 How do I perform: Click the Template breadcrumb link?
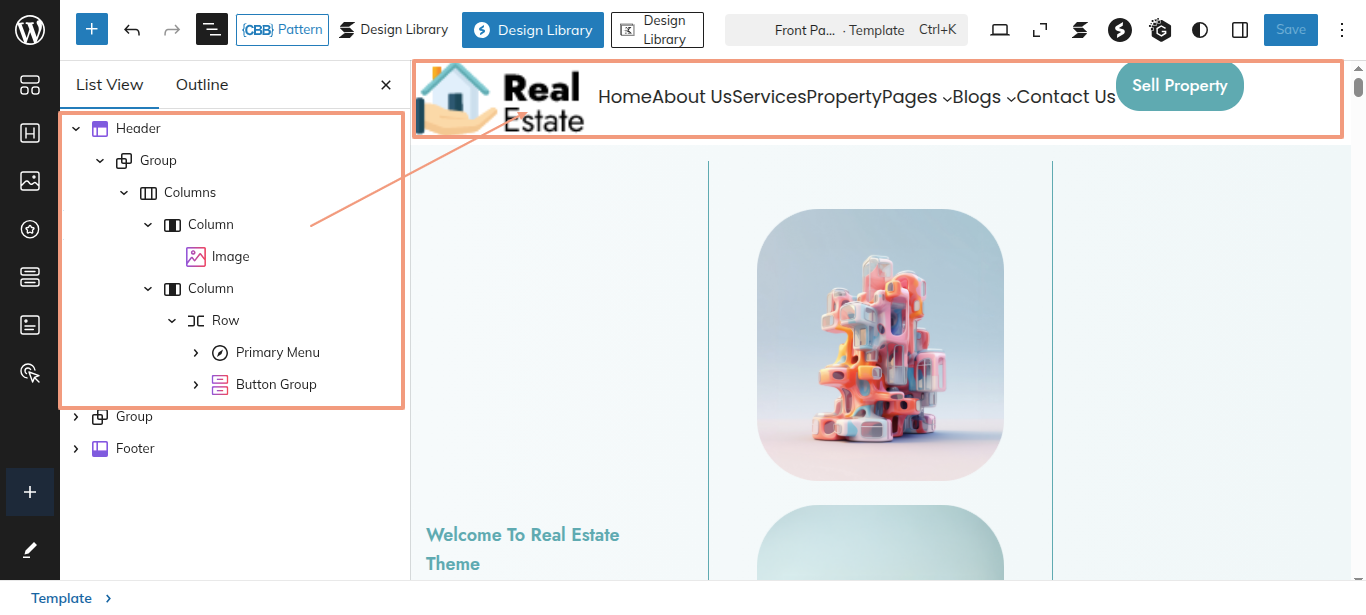pos(61,598)
